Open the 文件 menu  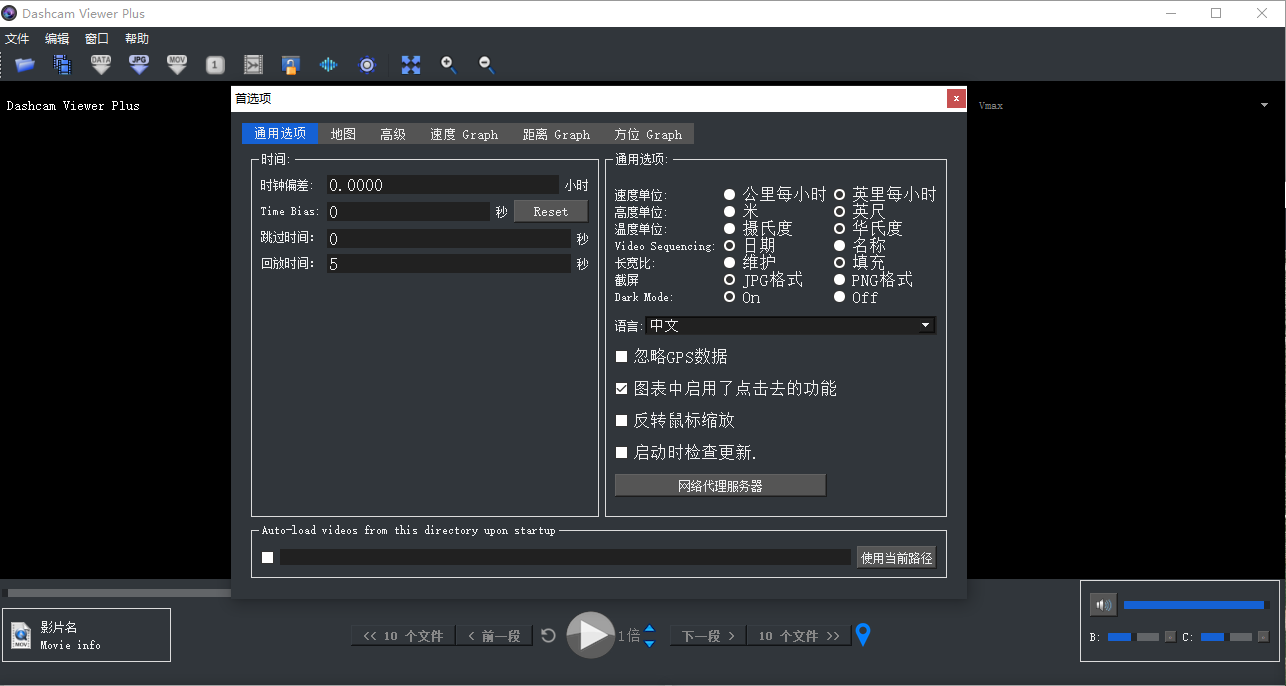[17, 39]
